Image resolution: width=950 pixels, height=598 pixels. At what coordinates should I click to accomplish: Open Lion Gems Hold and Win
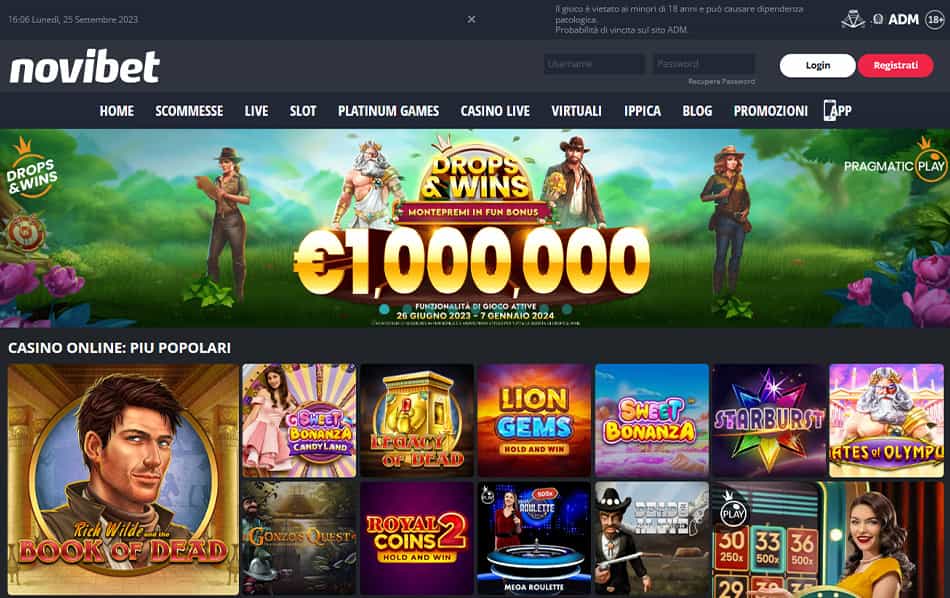click(534, 420)
